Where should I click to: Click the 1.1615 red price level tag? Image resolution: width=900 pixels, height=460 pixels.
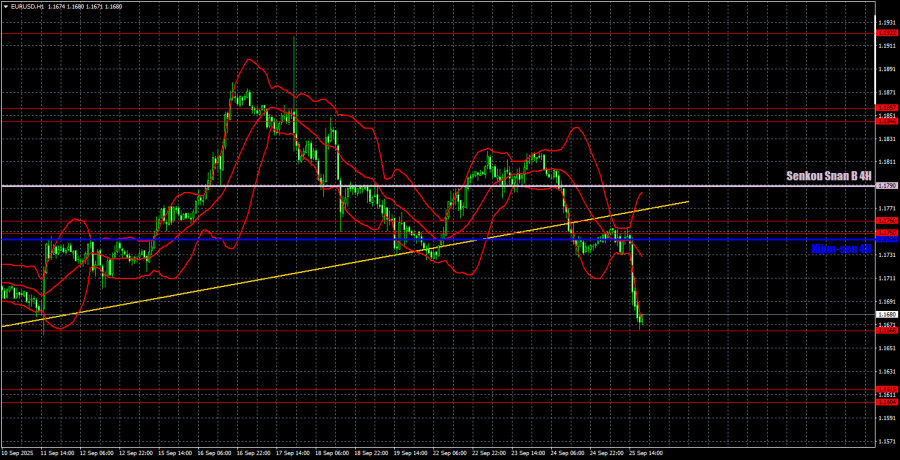coord(885,389)
